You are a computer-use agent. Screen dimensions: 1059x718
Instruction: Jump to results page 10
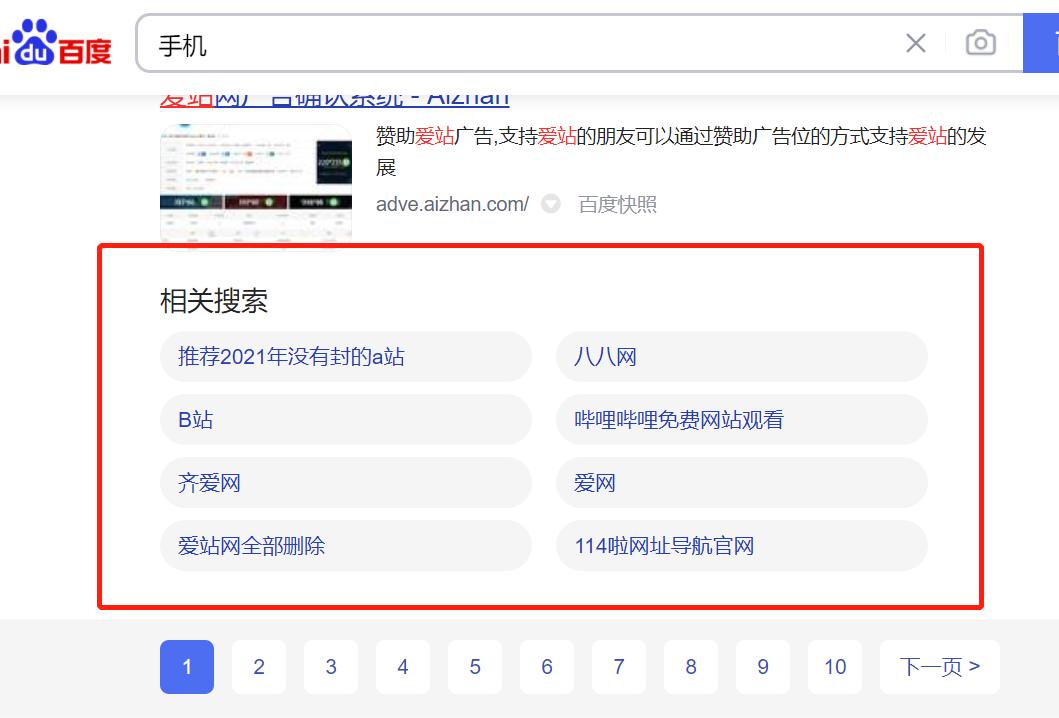point(834,666)
